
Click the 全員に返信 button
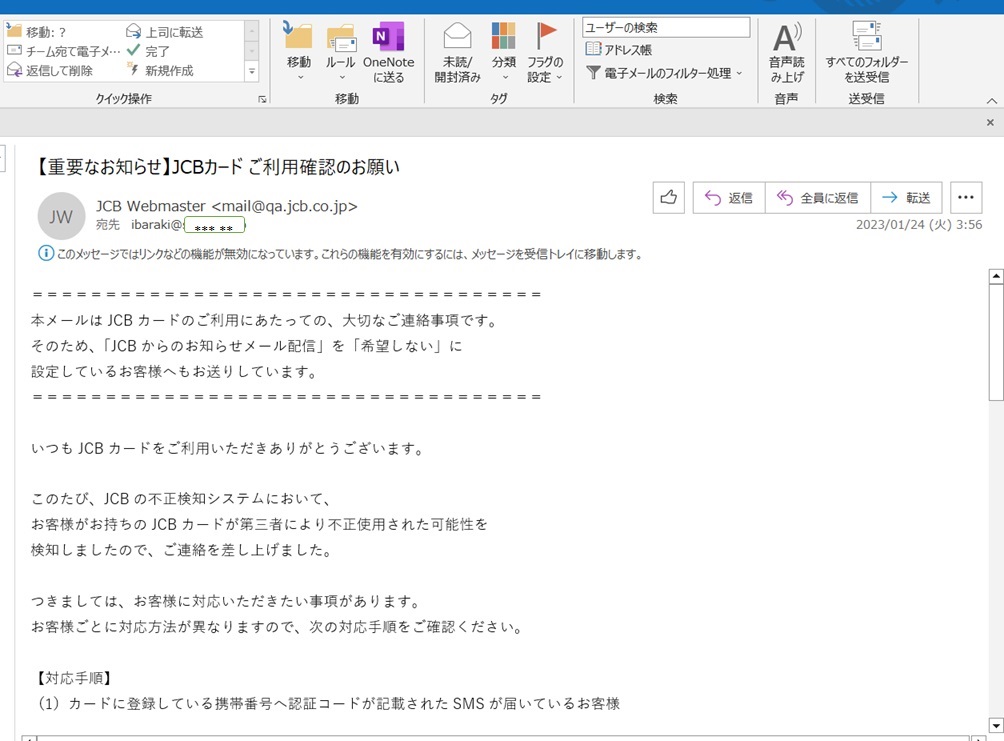pos(817,198)
